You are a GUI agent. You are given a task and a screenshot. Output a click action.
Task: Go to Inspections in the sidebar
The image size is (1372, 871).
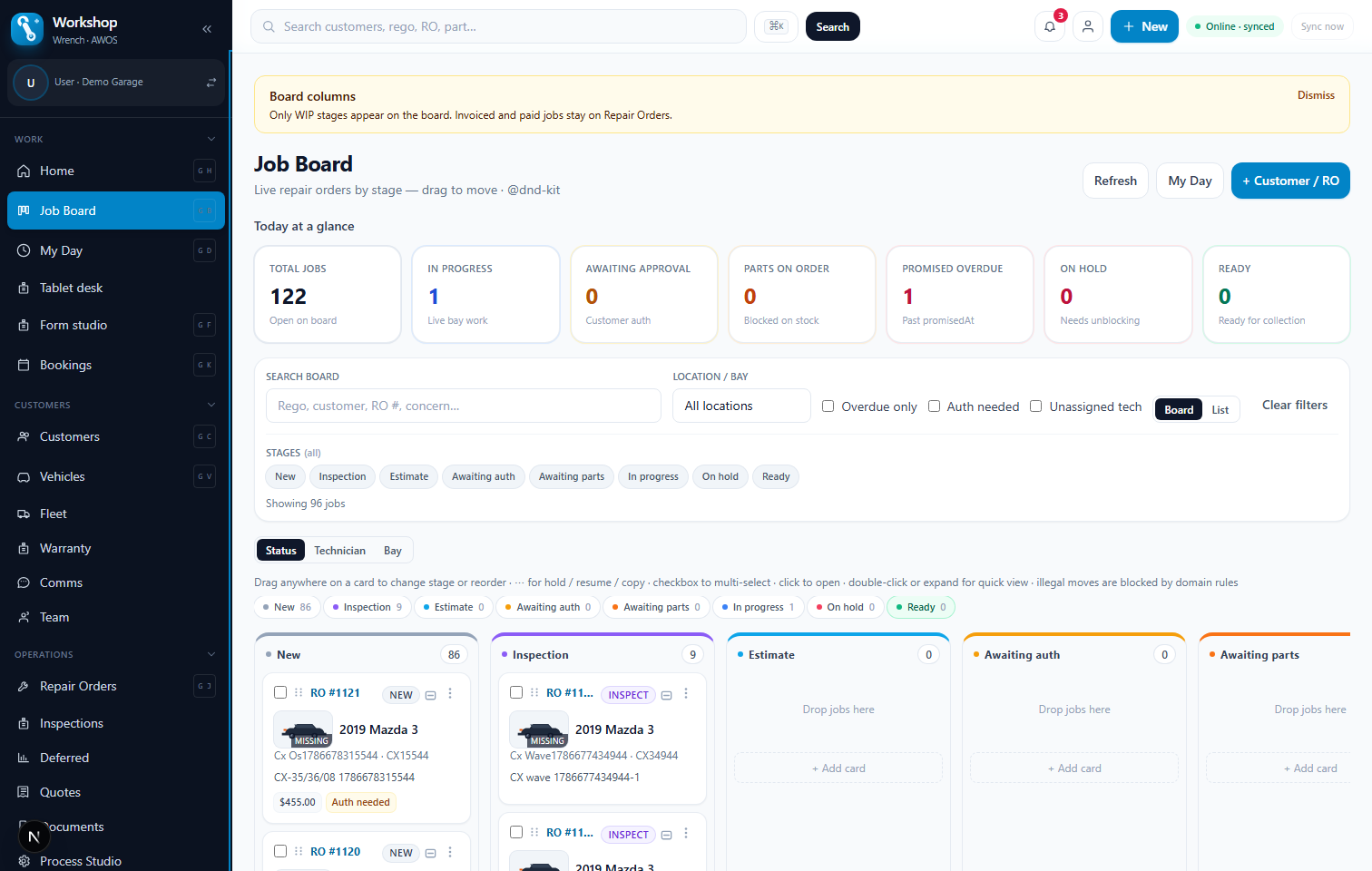click(x=116, y=723)
